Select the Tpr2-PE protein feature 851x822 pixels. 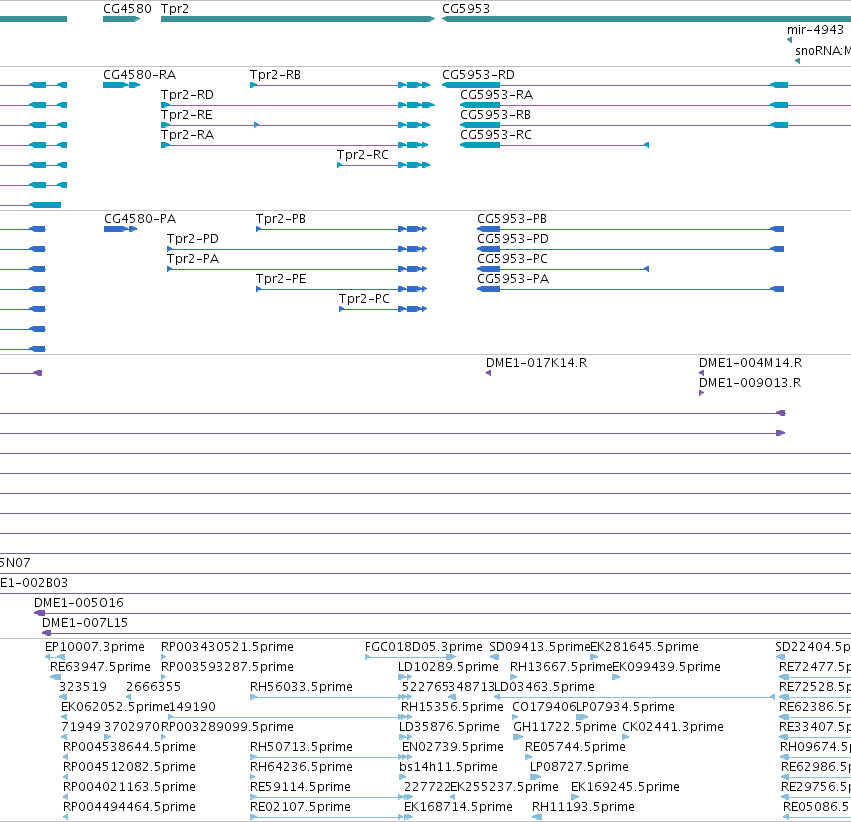tap(341, 289)
